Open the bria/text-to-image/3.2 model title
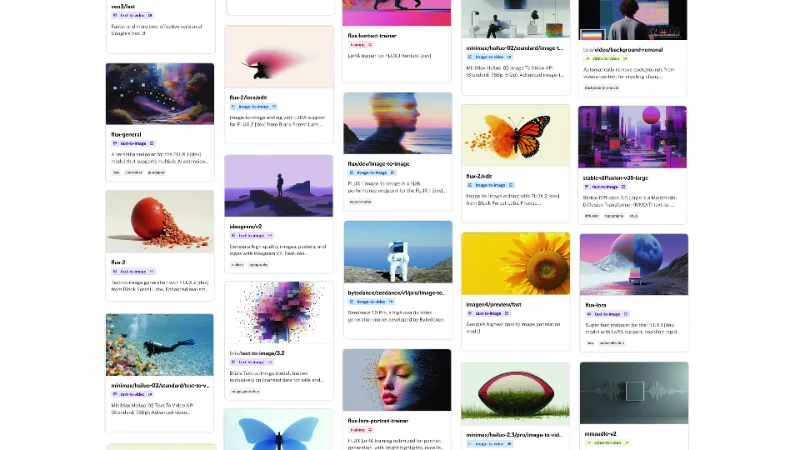800x450 pixels. point(257,353)
